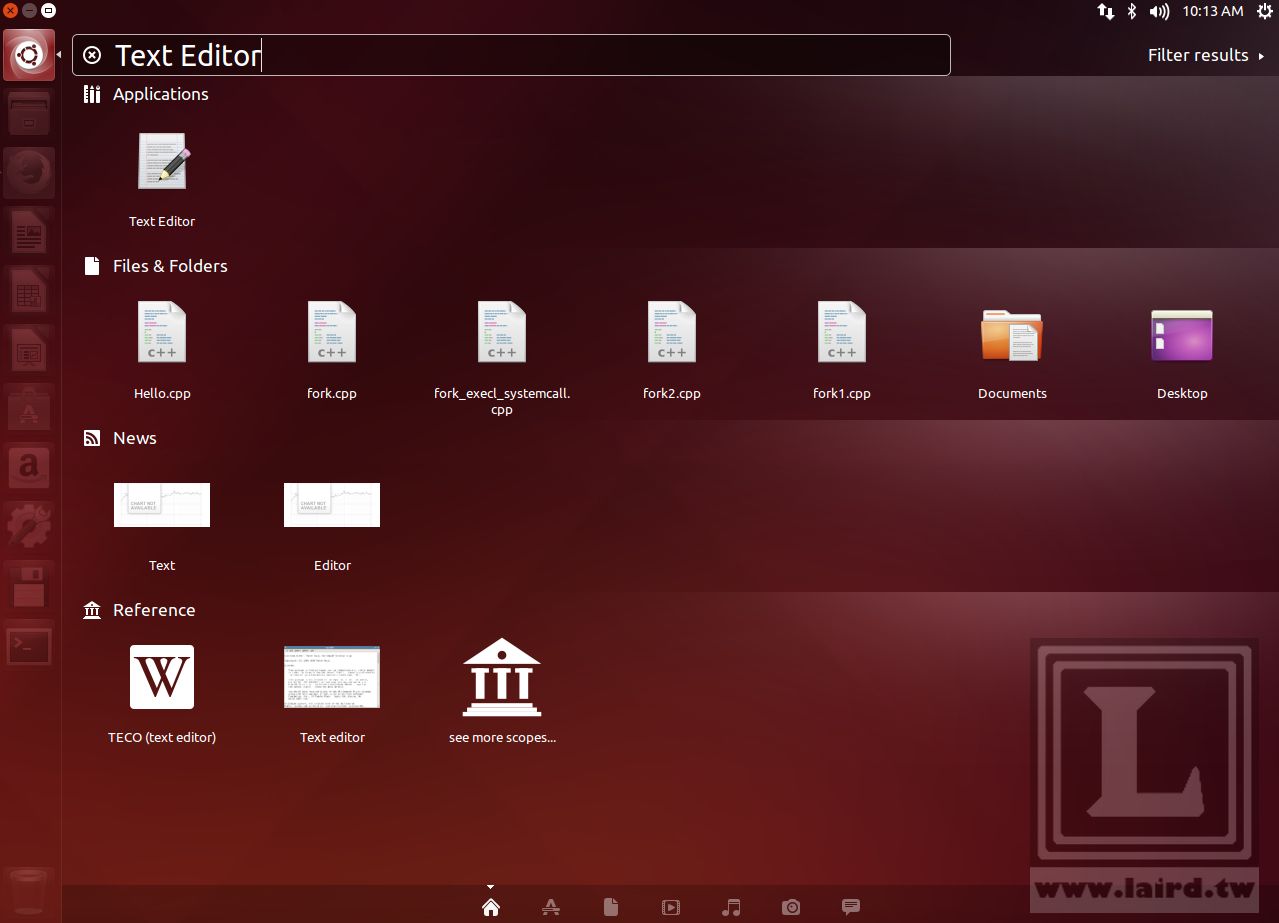This screenshot has width=1279, height=923.
Task: Switch to the Applications lens
Action: pyautogui.click(x=551, y=907)
